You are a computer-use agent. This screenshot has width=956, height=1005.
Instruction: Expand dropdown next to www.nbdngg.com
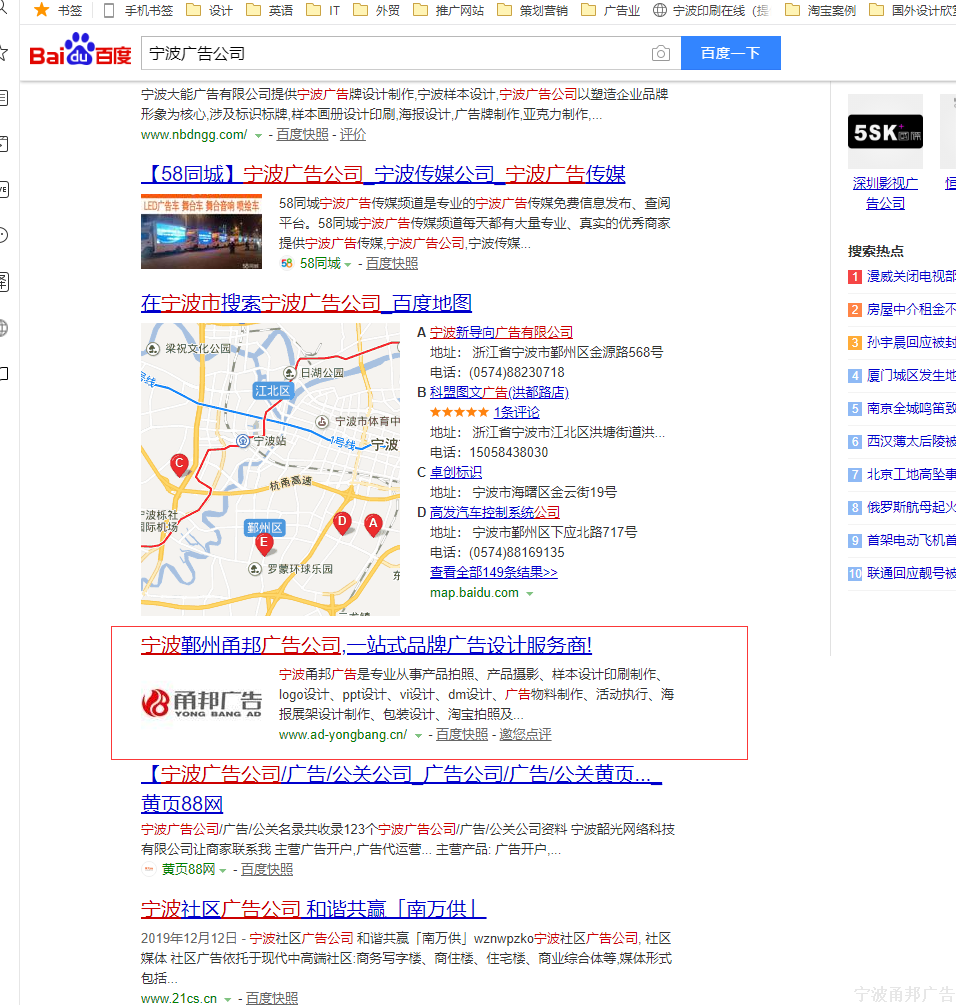(258, 135)
